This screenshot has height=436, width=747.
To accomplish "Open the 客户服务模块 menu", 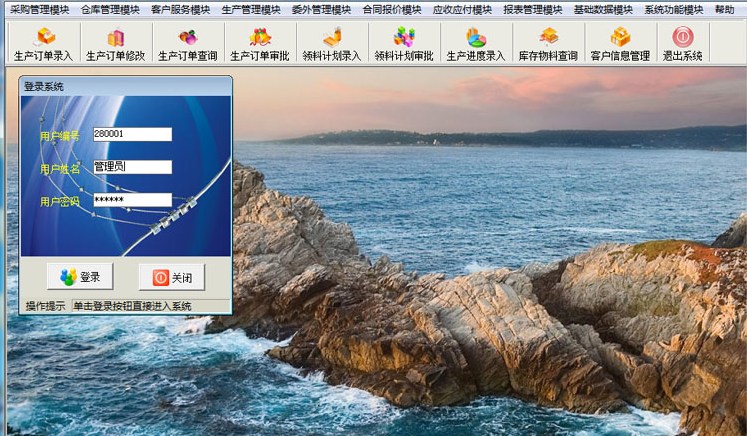I will [x=181, y=10].
